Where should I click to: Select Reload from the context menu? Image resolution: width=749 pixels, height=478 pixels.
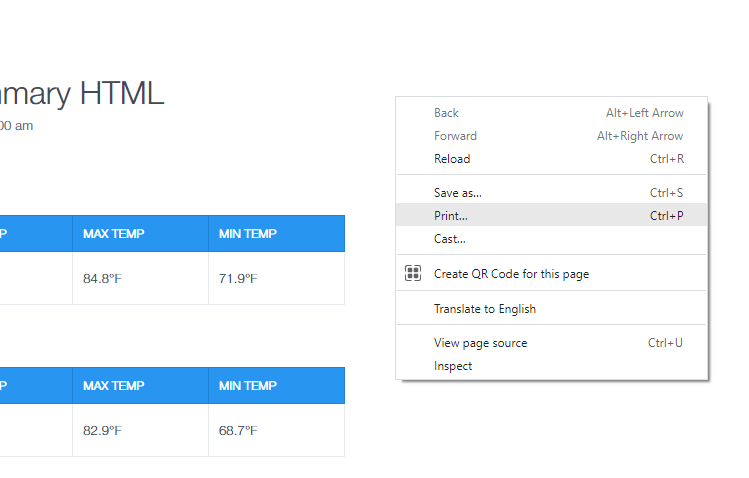[452, 159]
